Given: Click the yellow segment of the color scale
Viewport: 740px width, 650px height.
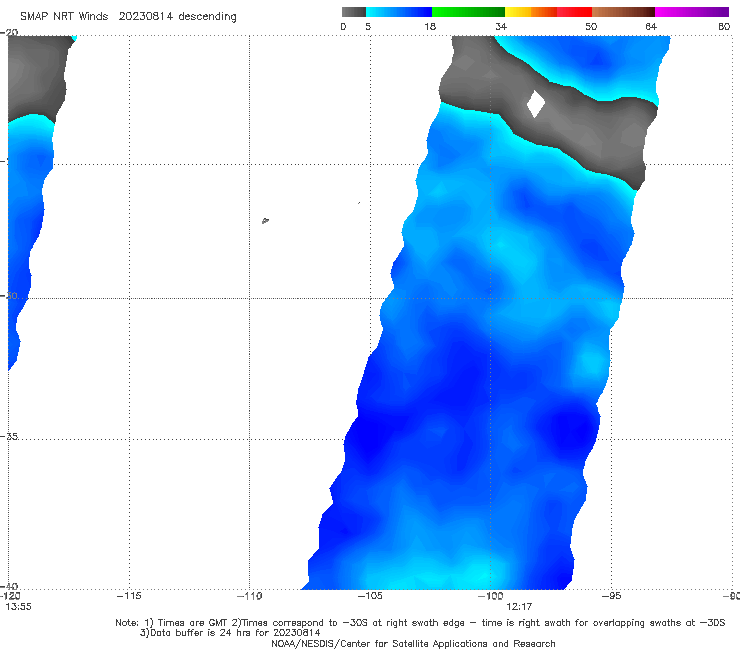Looking at the screenshot, I should 518,12.
